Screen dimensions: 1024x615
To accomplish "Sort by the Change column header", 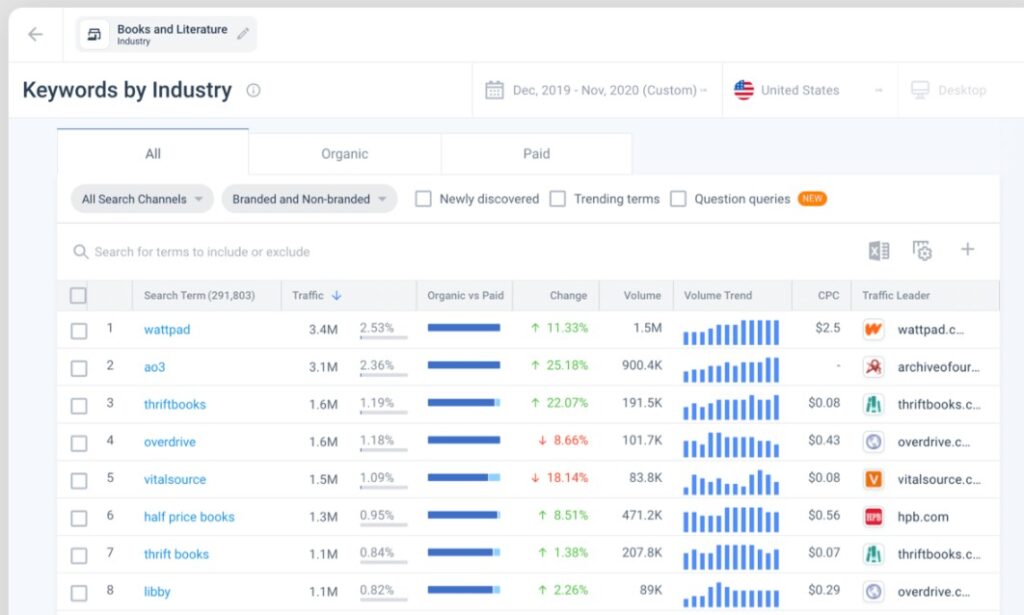I will click(x=568, y=295).
